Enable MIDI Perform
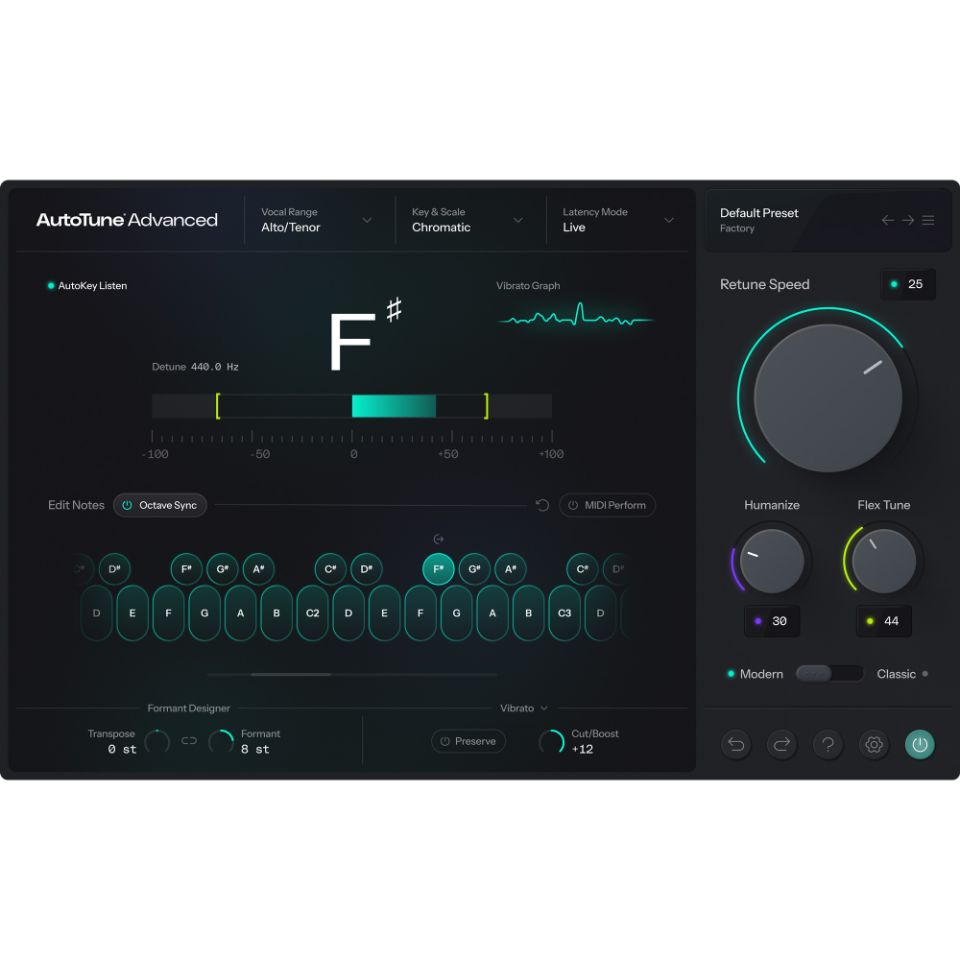The height and width of the screenshot is (960, 960). pyautogui.click(x=607, y=505)
